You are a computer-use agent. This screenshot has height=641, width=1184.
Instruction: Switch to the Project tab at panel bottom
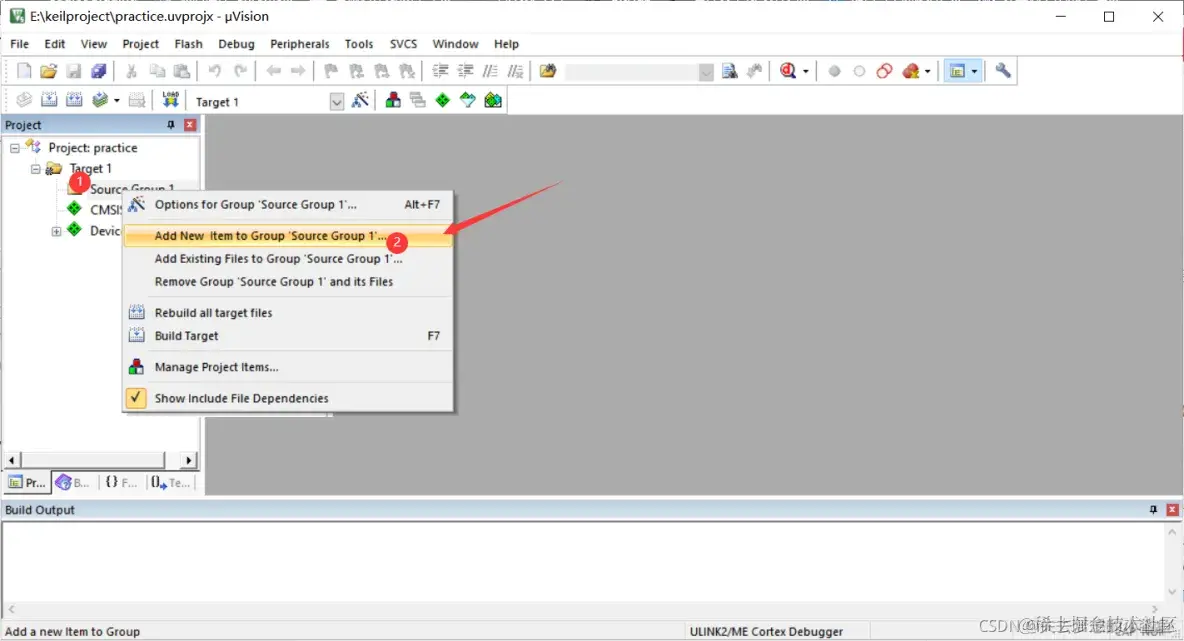[x=27, y=482]
